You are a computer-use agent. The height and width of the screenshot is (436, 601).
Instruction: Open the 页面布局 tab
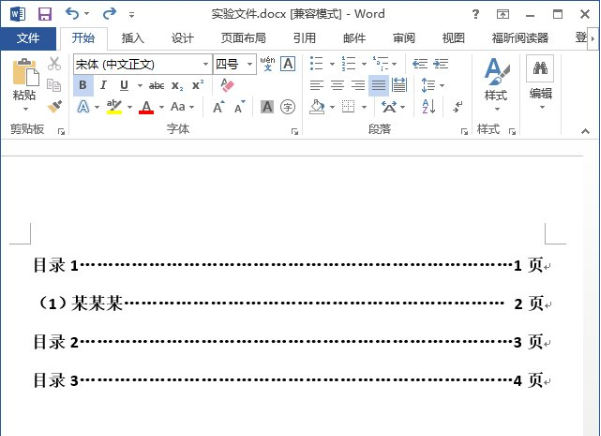[243, 38]
